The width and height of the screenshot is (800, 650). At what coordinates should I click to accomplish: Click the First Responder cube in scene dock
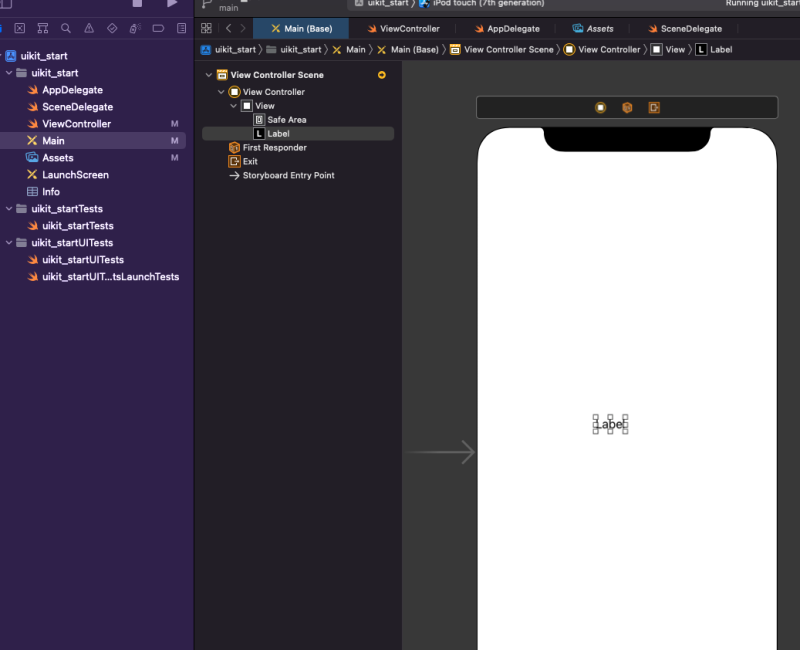click(627, 108)
